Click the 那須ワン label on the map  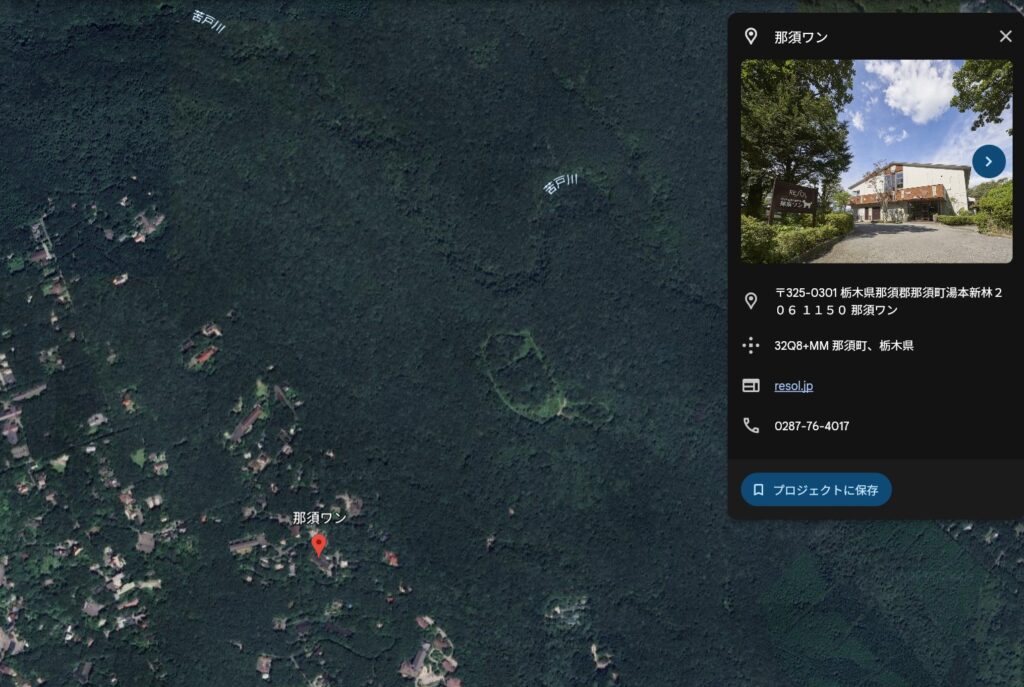pyautogui.click(x=319, y=518)
